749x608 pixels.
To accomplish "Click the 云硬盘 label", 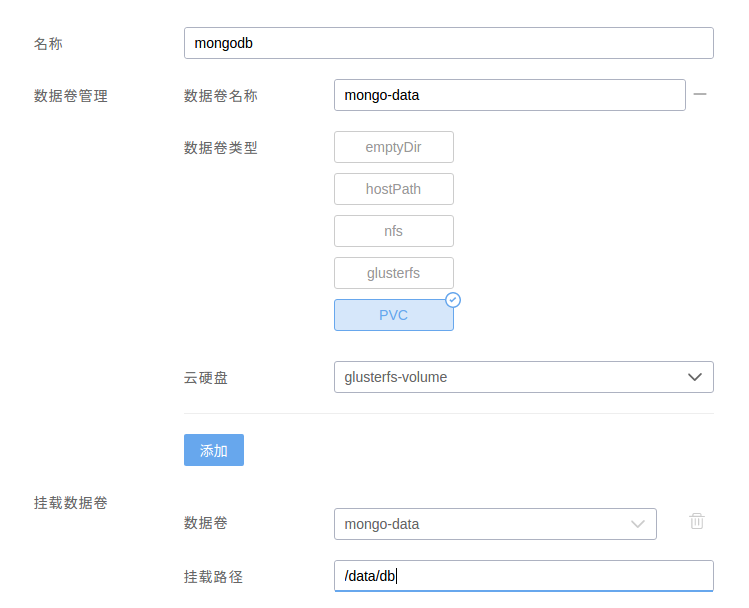I will point(206,378).
